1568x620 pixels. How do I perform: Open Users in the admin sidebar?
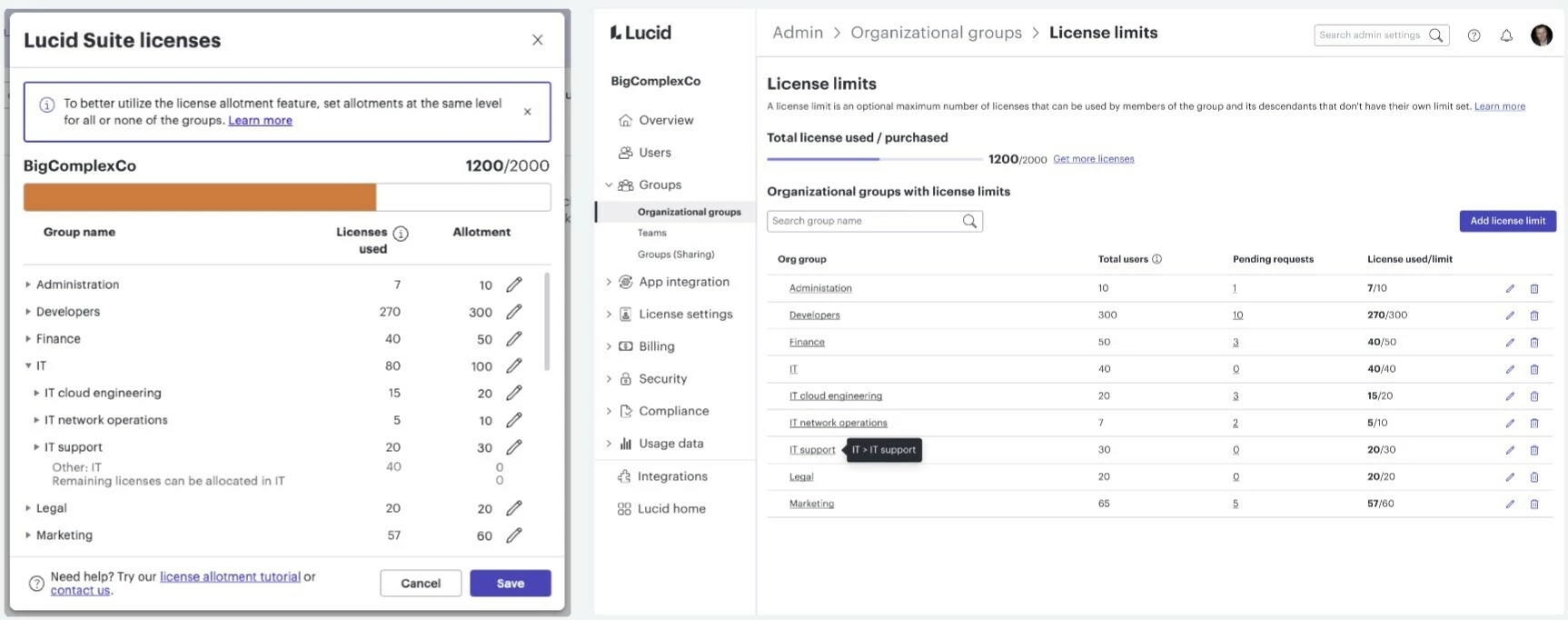point(654,153)
